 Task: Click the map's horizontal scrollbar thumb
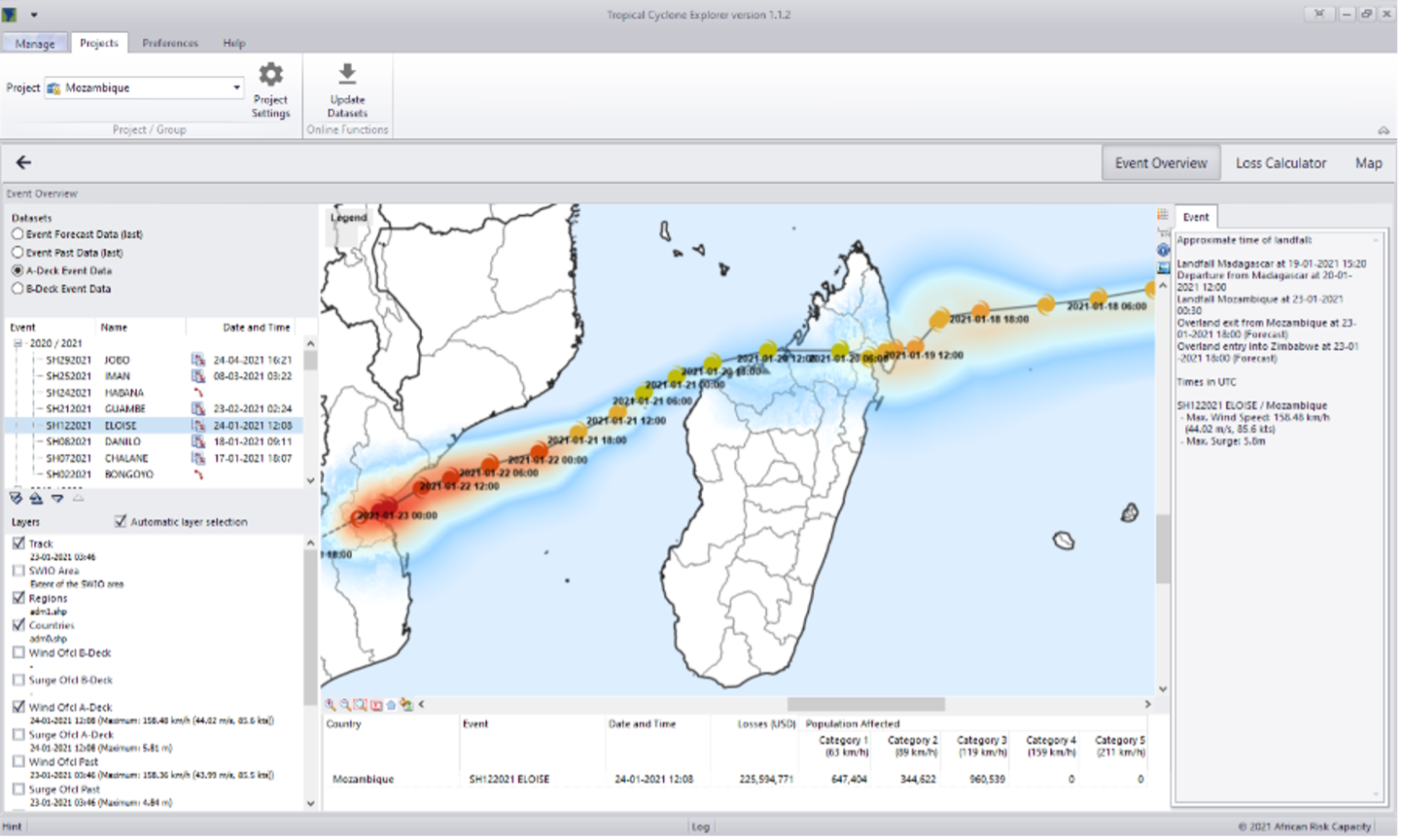865,704
